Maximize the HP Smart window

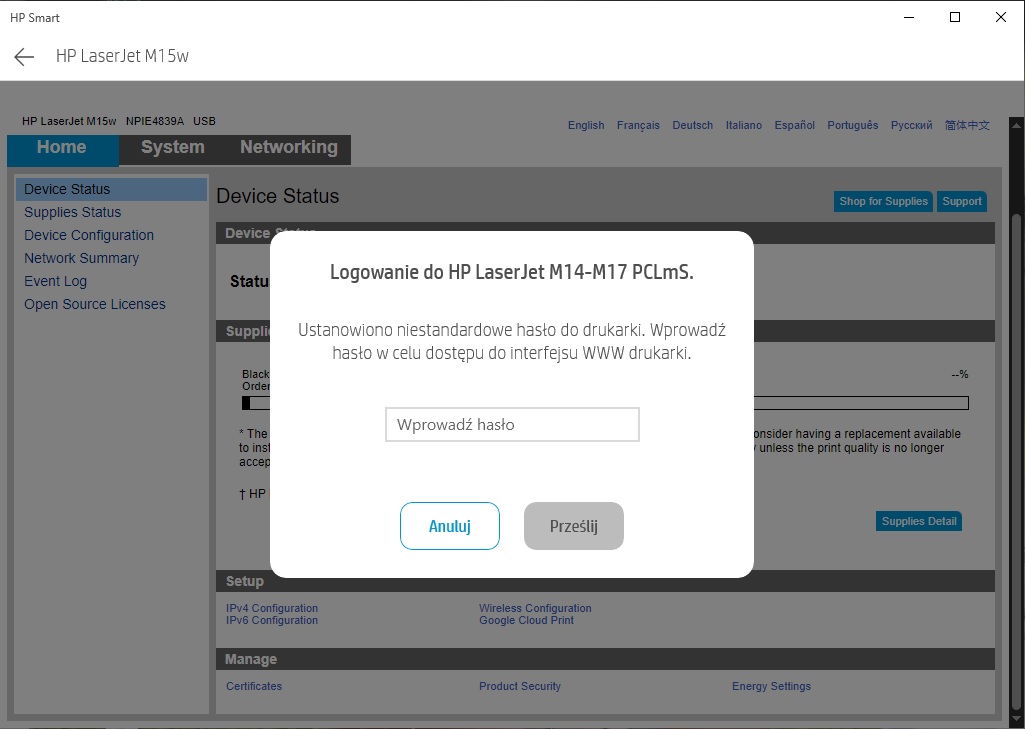pyautogui.click(x=954, y=18)
